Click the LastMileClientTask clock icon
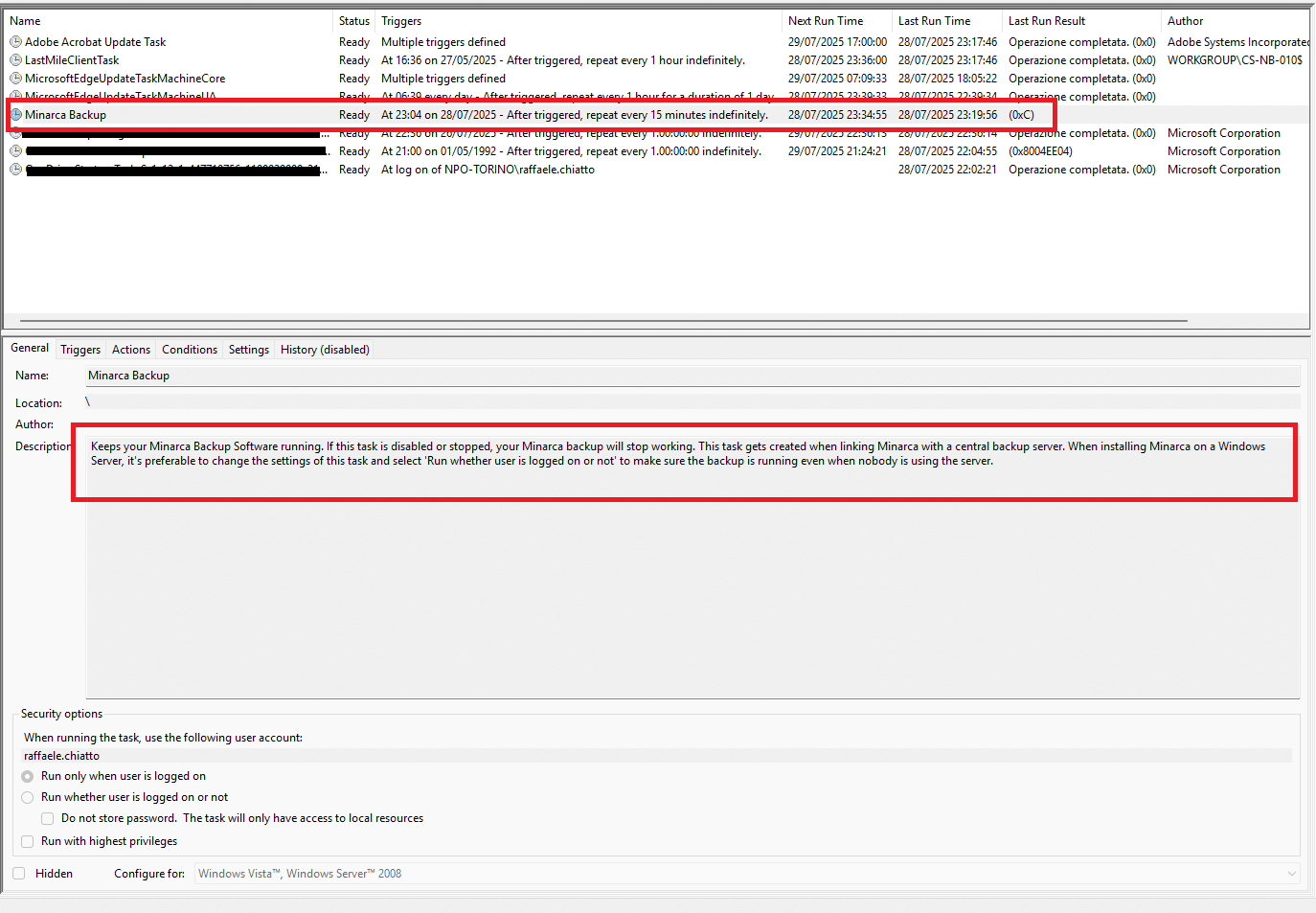 point(15,60)
